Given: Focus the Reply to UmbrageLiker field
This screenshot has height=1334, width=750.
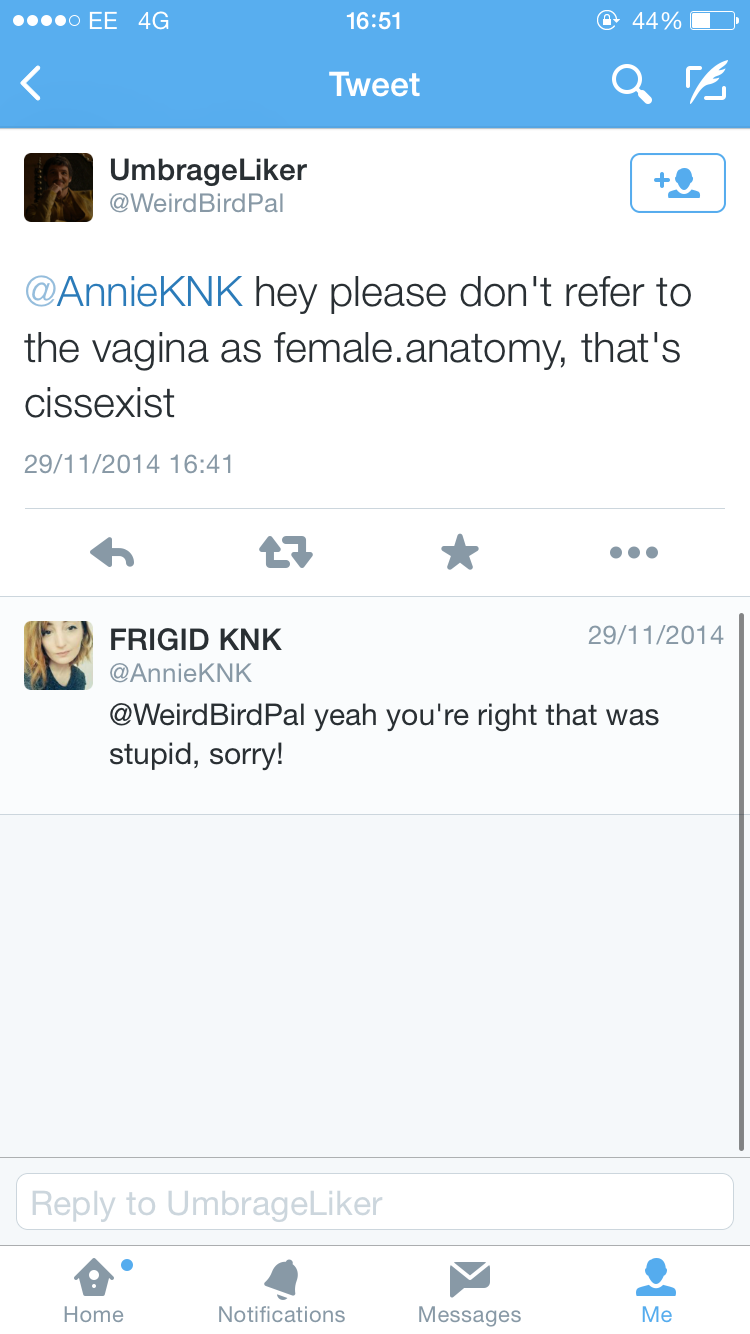Looking at the screenshot, I should coord(375,1202).
